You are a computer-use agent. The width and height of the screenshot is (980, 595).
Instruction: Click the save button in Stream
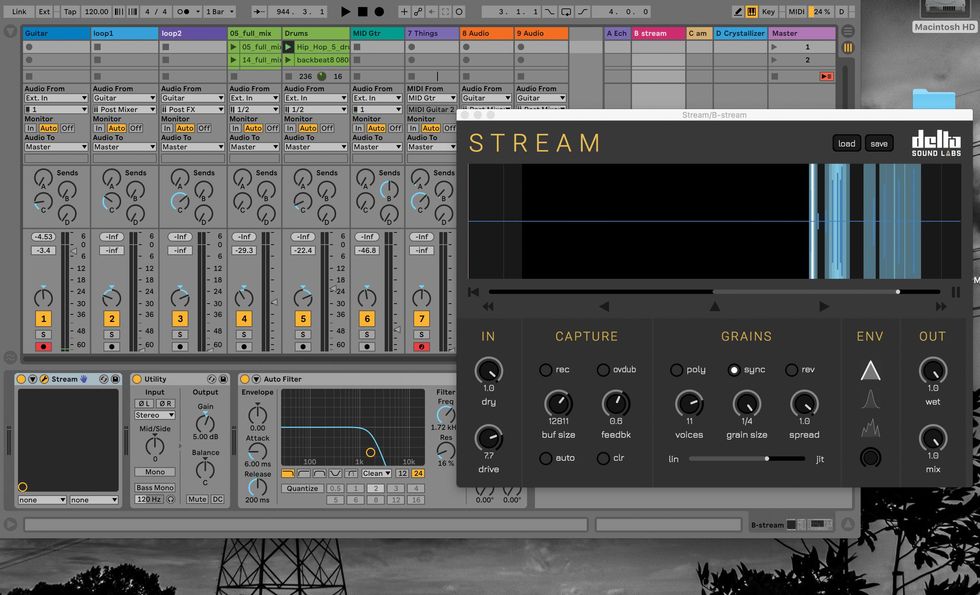[x=879, y=144]
